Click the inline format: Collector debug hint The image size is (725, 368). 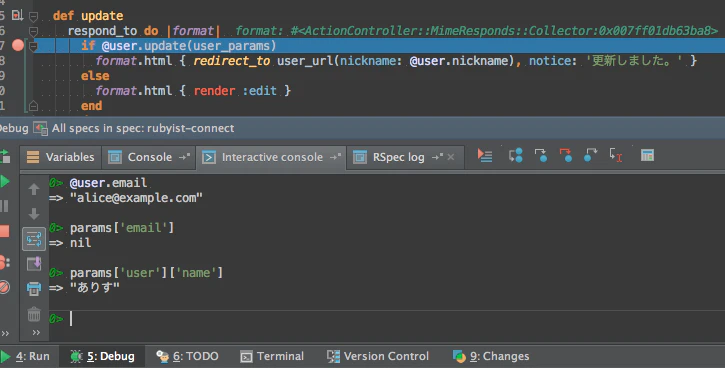tap(477, 31)
